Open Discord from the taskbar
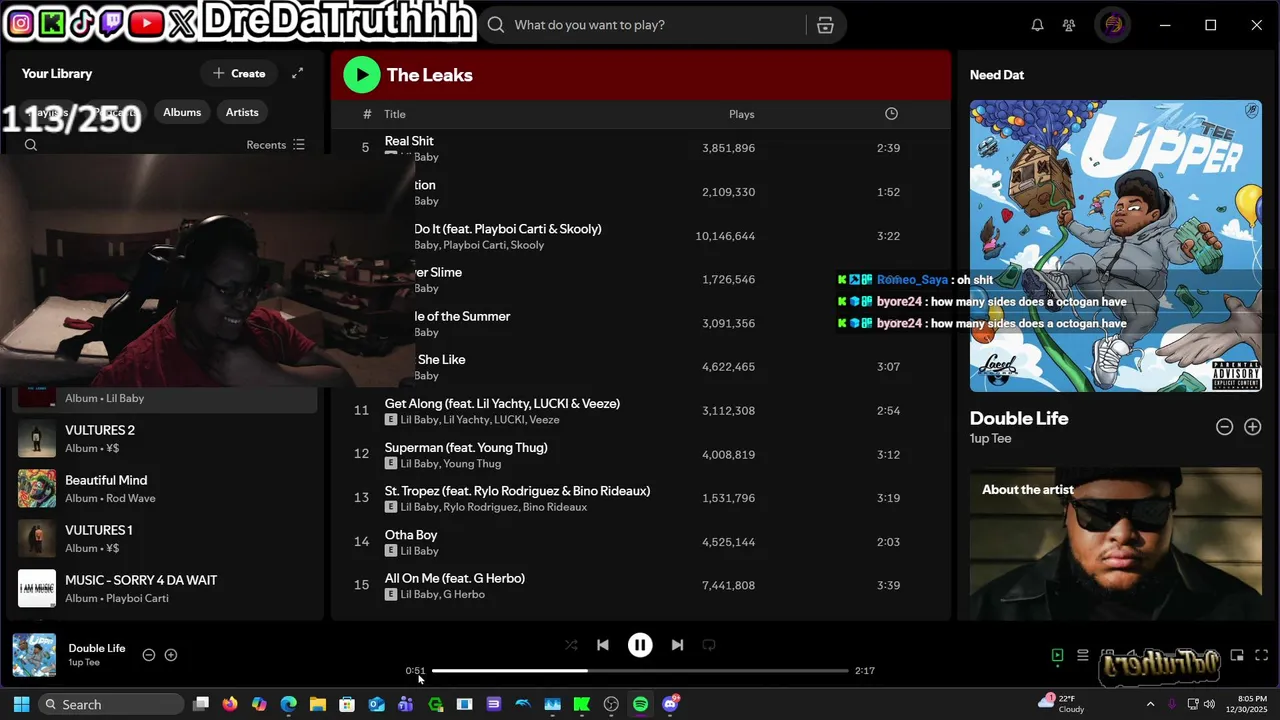 click(670, 704)
